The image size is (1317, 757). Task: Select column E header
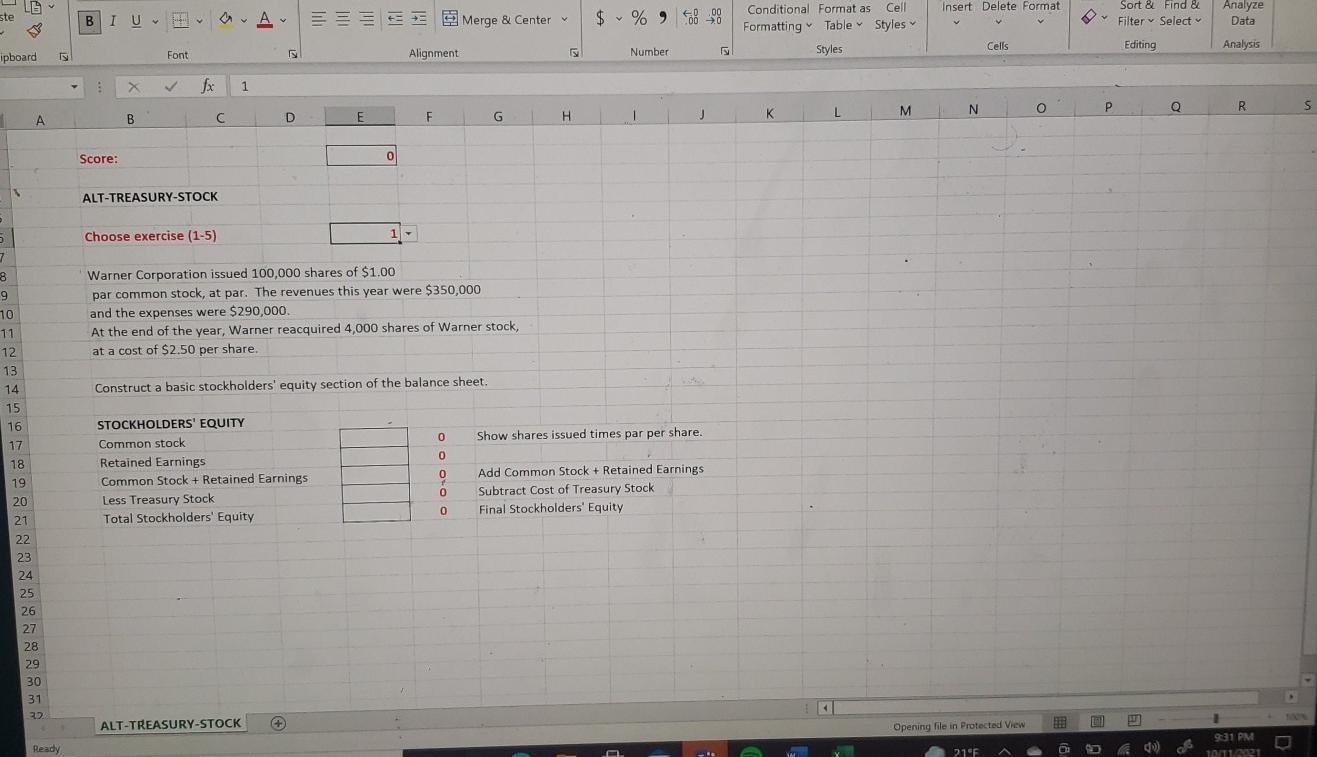point(360,117)
